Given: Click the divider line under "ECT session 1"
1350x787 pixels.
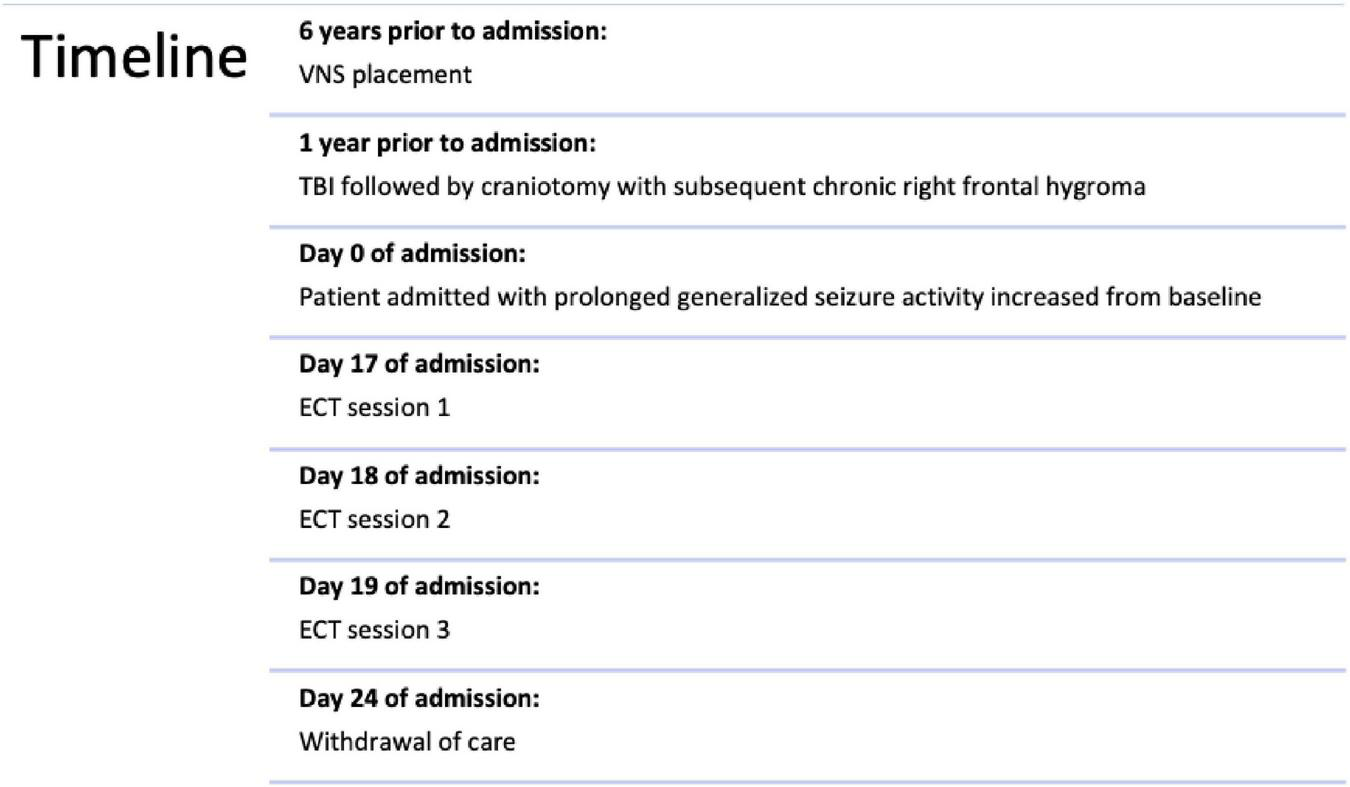Looking at the screenshot, I should [x=808, y=448].
